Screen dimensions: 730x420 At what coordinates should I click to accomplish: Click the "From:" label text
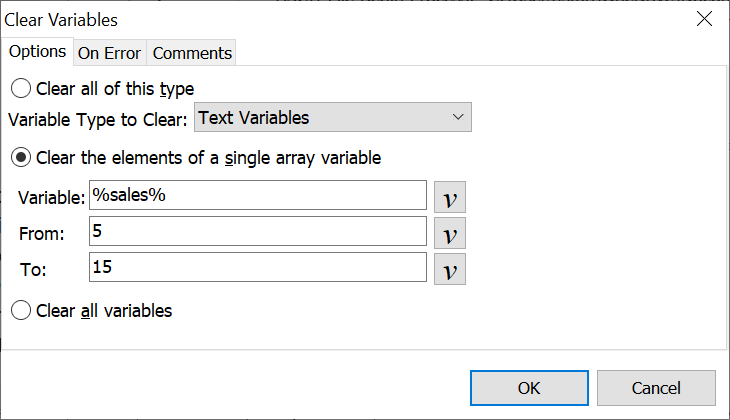tap(41, 234)
